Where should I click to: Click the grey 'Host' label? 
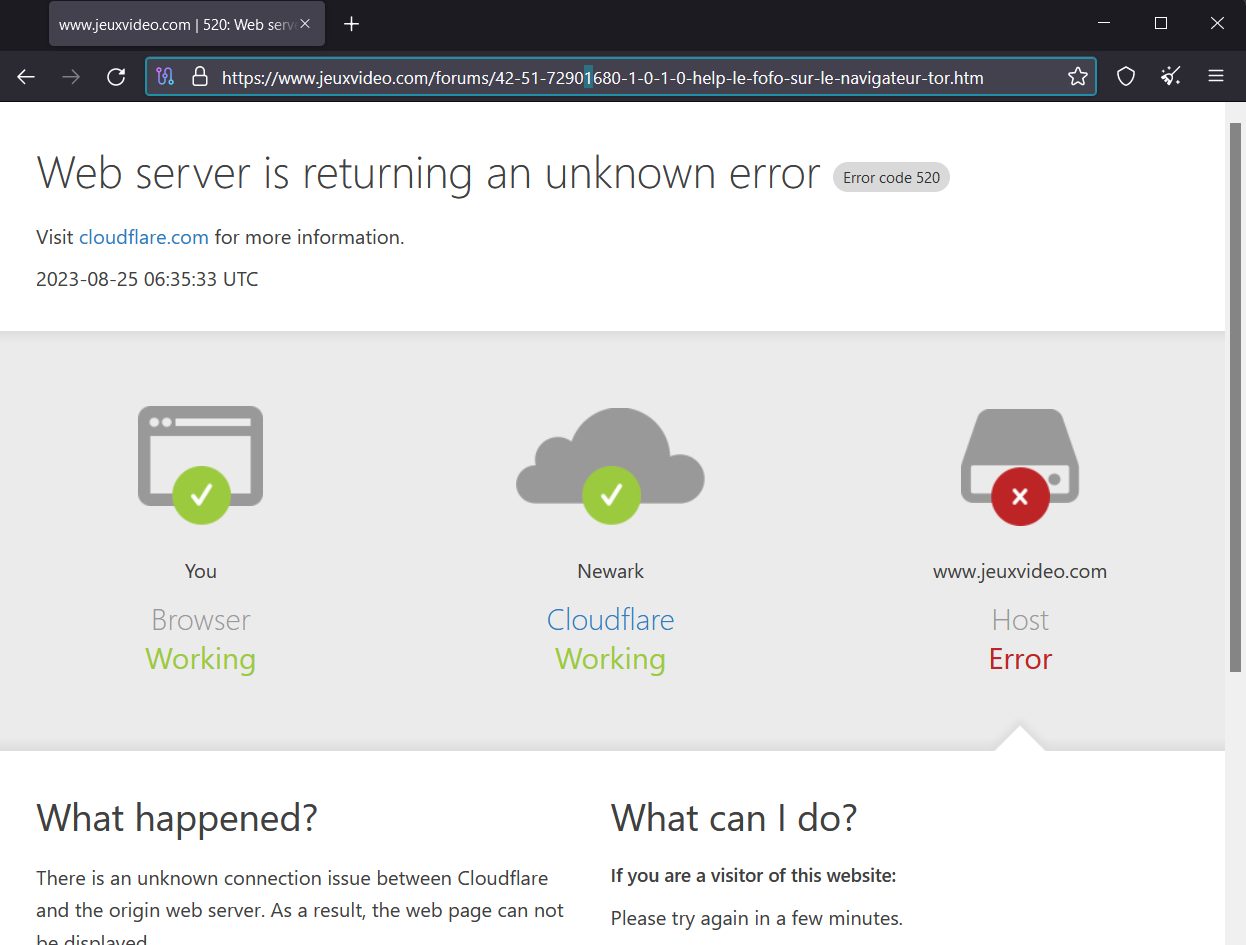coord(1020,620)
